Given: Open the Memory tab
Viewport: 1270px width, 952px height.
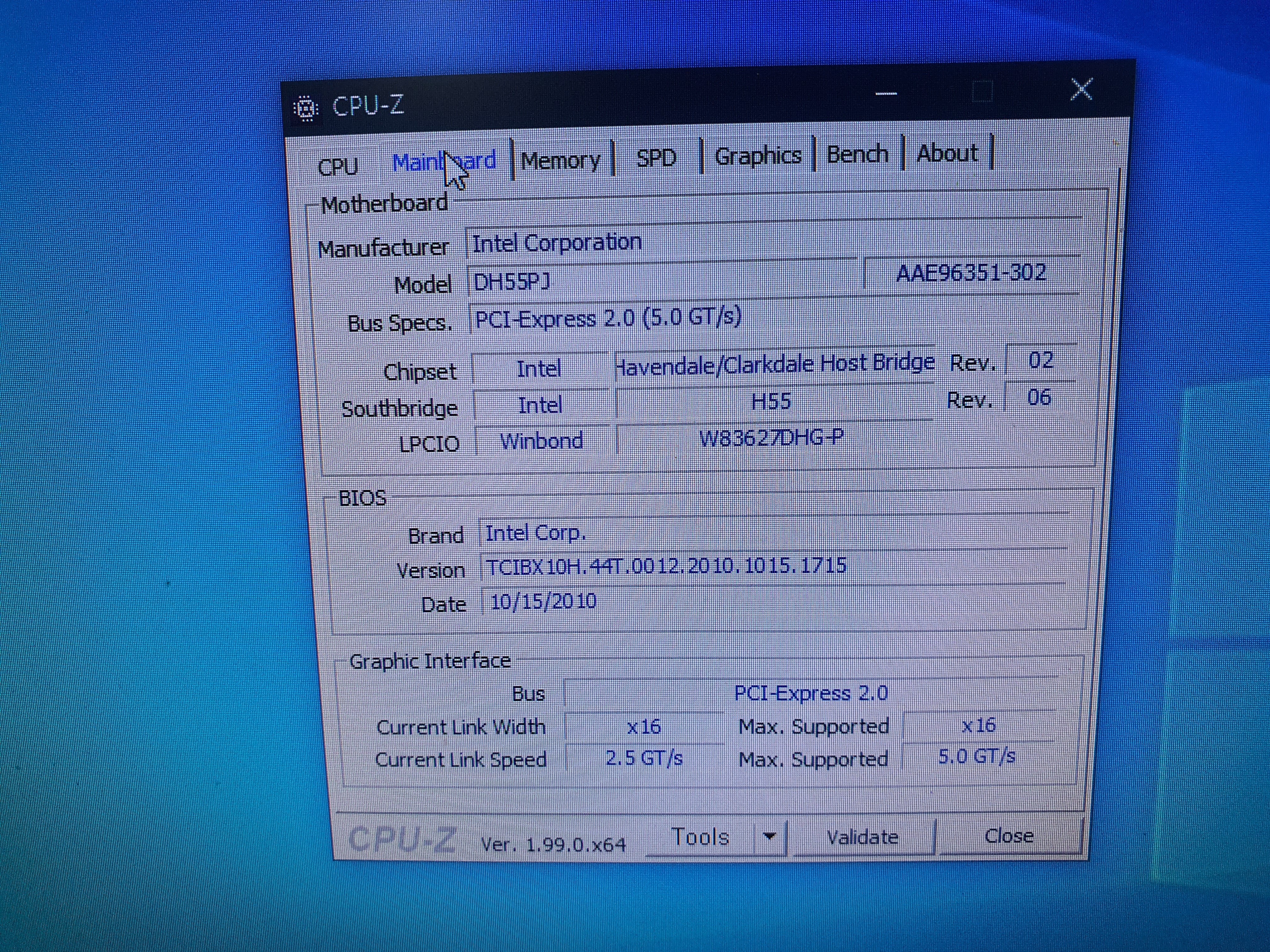Looking at the screenshot, I should pos(560,160).
